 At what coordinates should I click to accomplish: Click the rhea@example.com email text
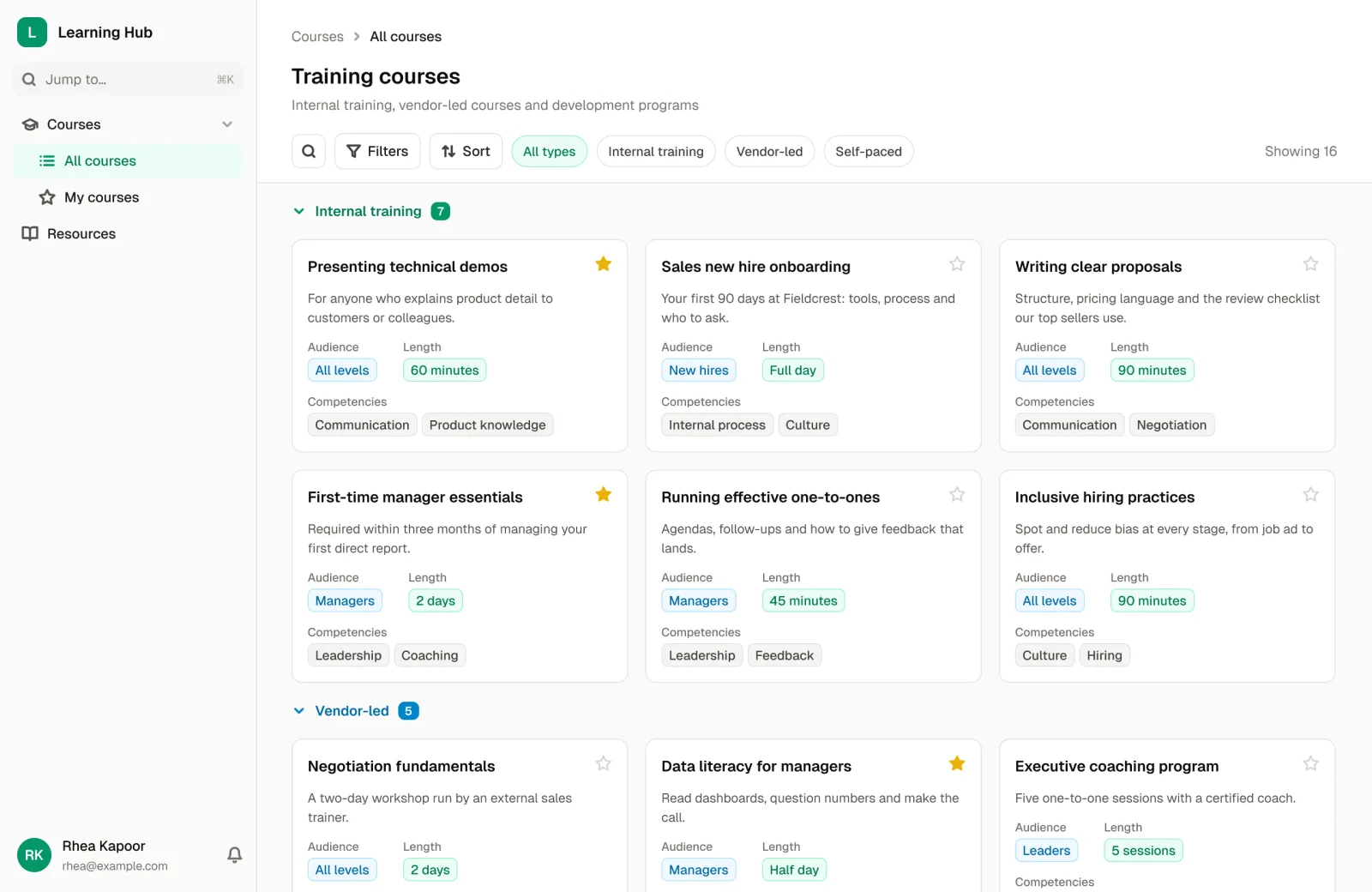(115, 866)
